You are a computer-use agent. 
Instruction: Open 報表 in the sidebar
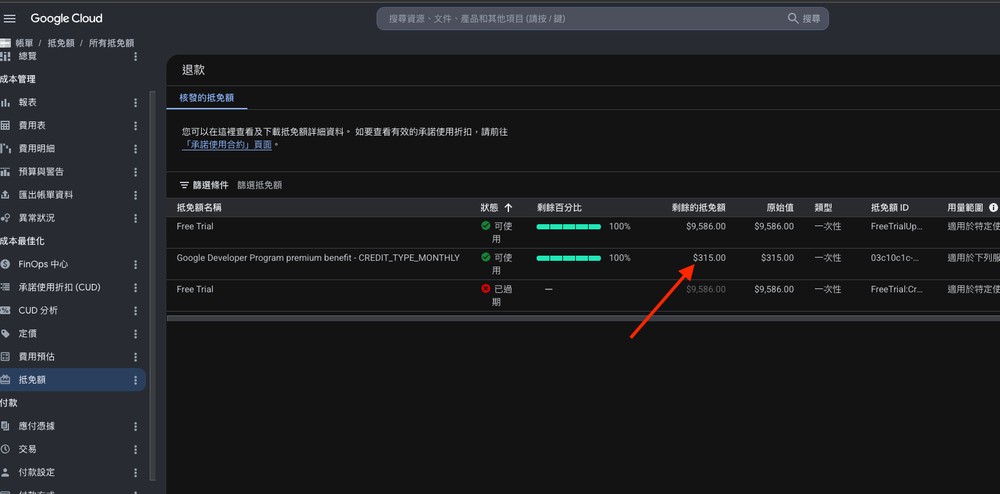tap(28, 103)
